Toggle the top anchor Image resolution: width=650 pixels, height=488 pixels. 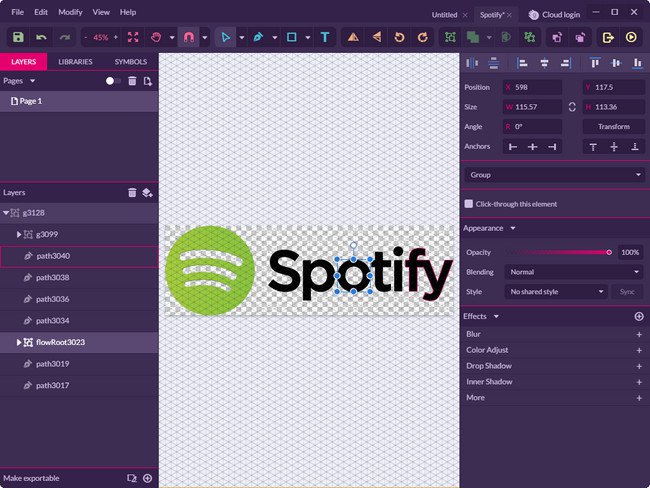tap(593, 147)
